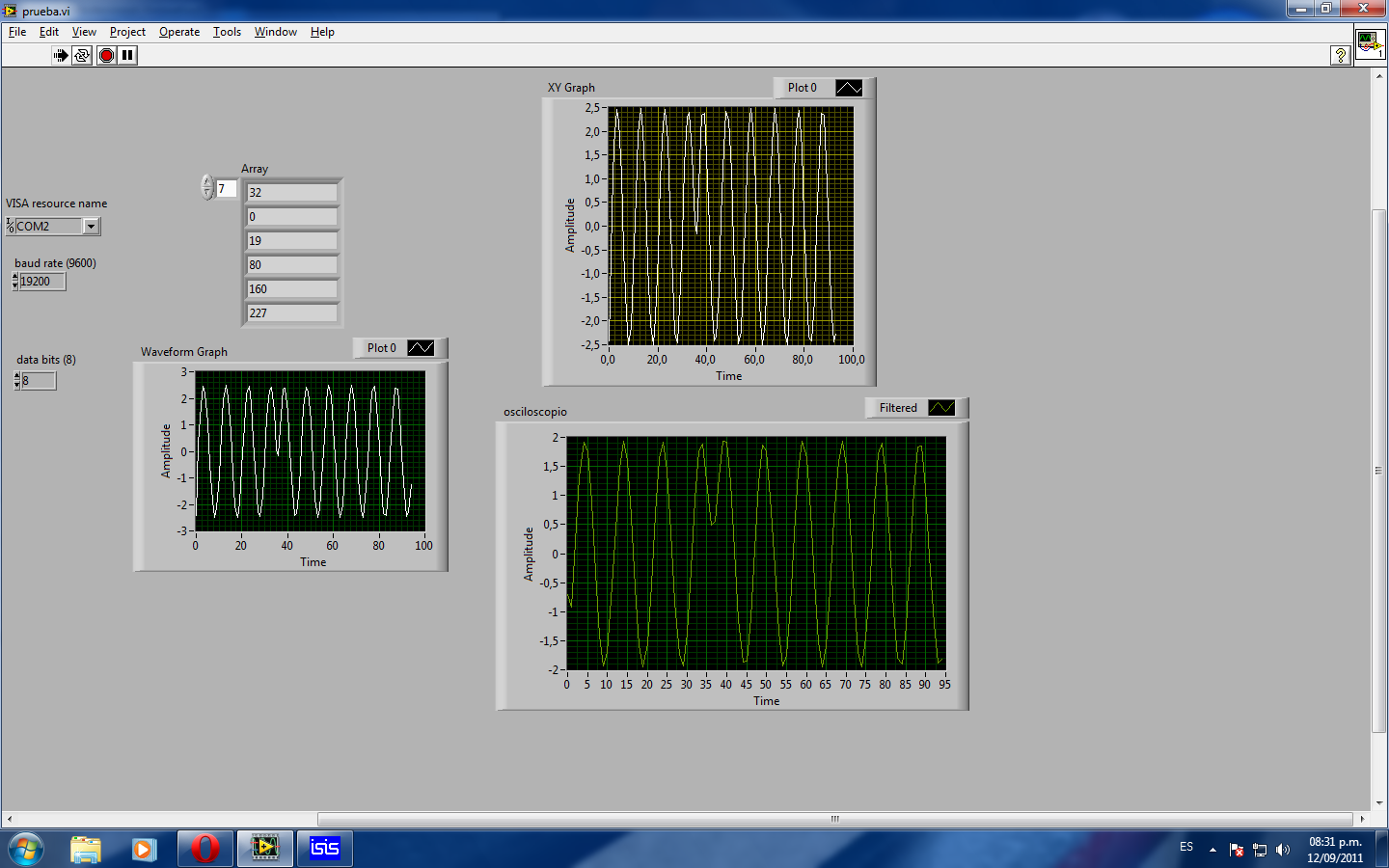The height and width of the screenshot is (868, 1389).
Task: Click the network tray icon
Action: 1260,850
